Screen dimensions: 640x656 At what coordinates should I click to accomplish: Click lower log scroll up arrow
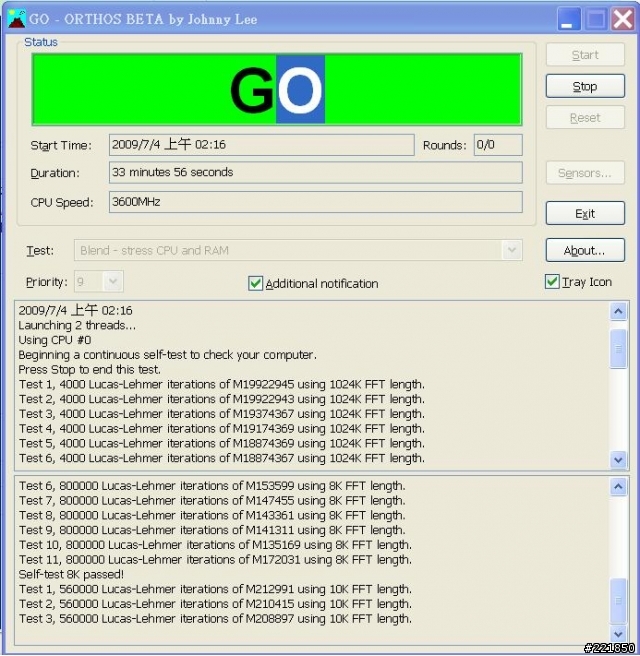[618, 487]
